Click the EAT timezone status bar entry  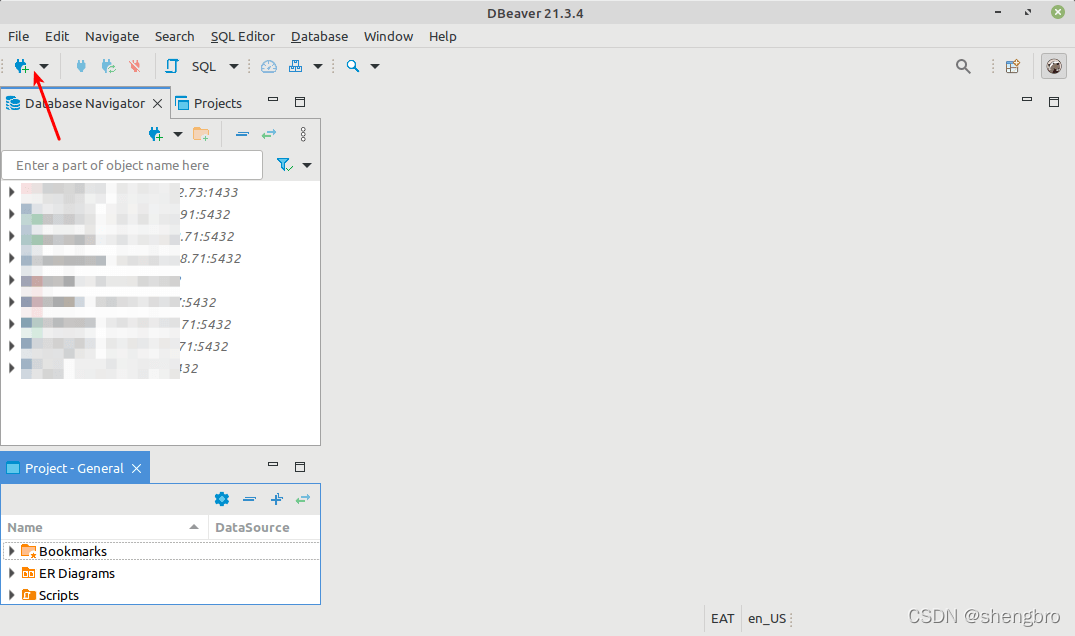coord(723,618)
